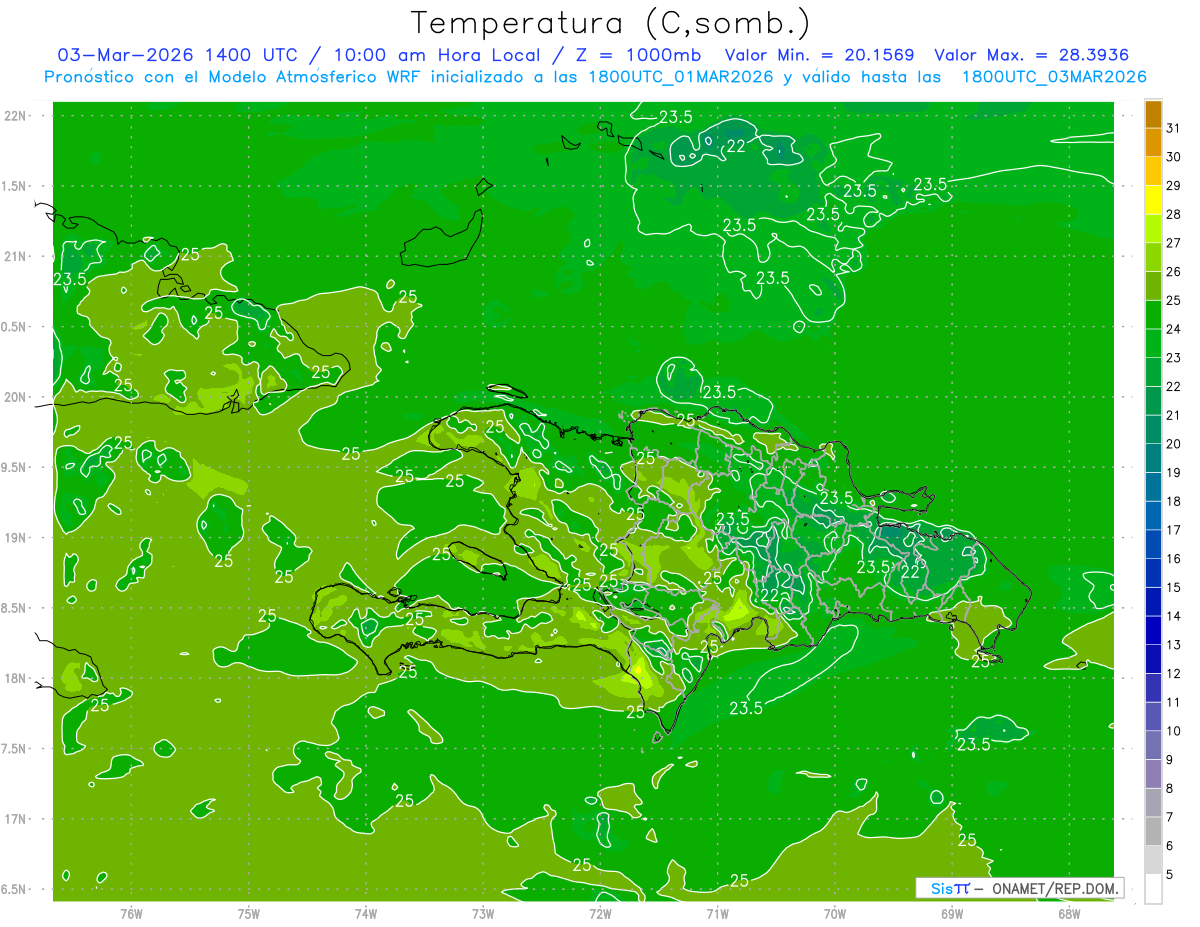The height and width of the screenshot is (927, 1200).
Task: Click the yellow legend swatch between 28 and 29
Action: click(x=1153, y=200)
